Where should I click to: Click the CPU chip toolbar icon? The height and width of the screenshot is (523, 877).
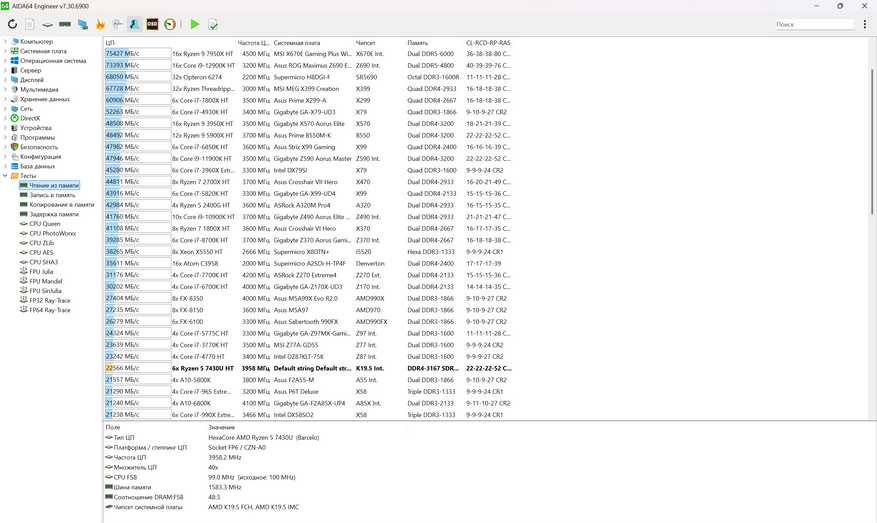point(48,24)
